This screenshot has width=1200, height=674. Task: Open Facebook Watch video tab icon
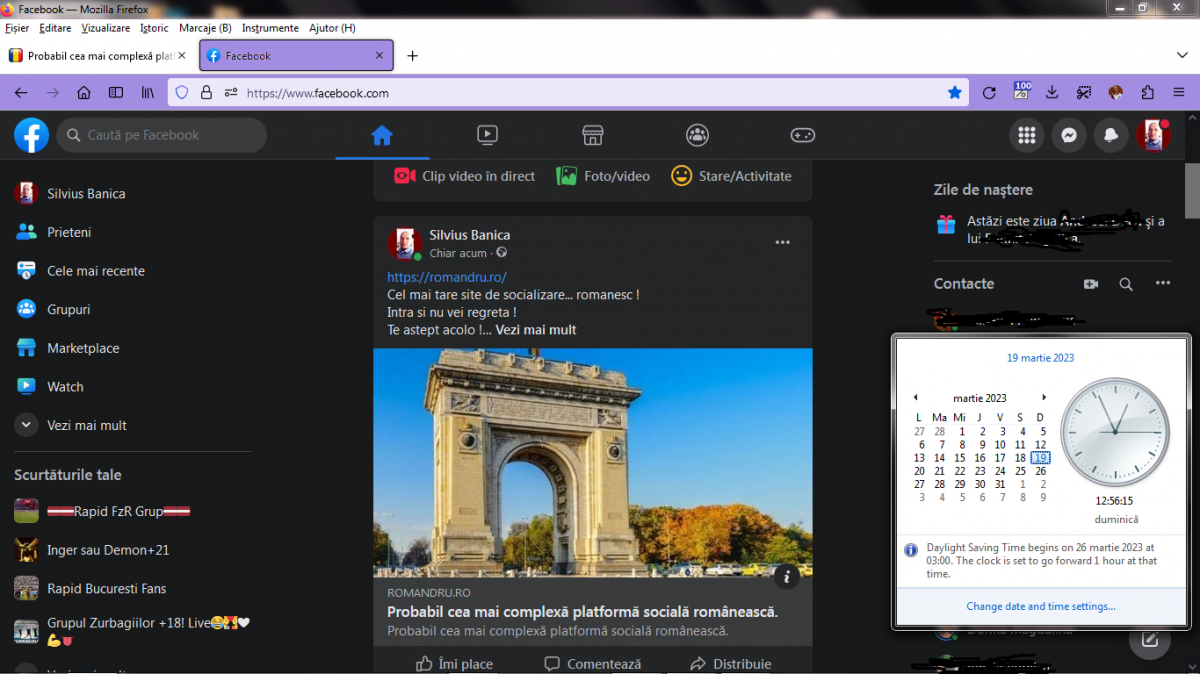[x=487, y=135]
